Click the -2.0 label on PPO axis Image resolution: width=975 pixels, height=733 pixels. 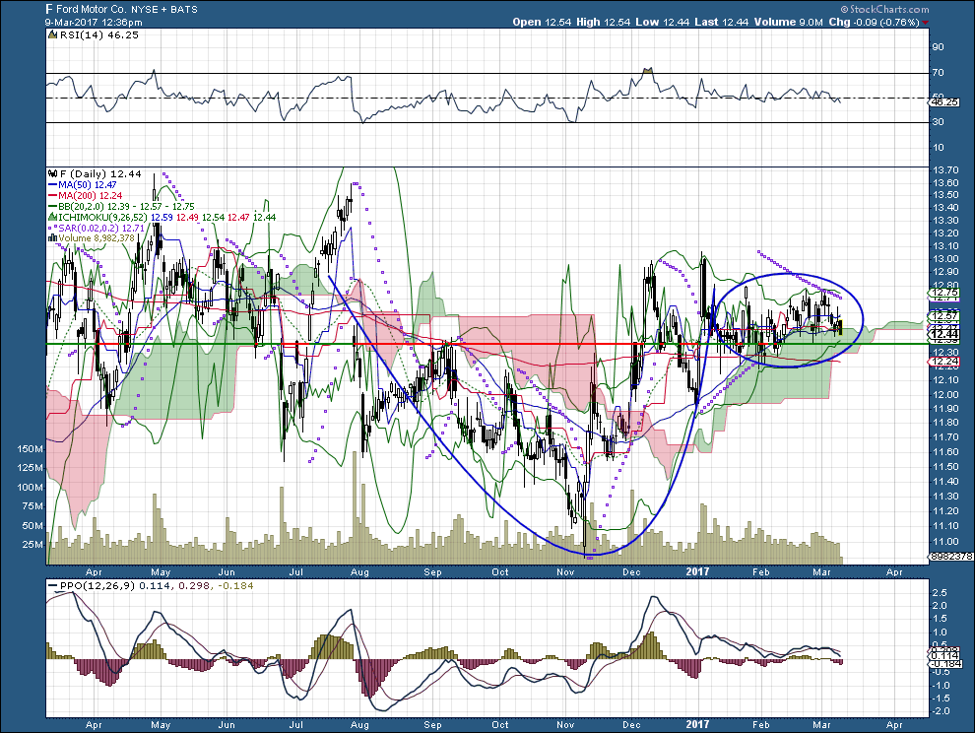click(x=939, y=711)
